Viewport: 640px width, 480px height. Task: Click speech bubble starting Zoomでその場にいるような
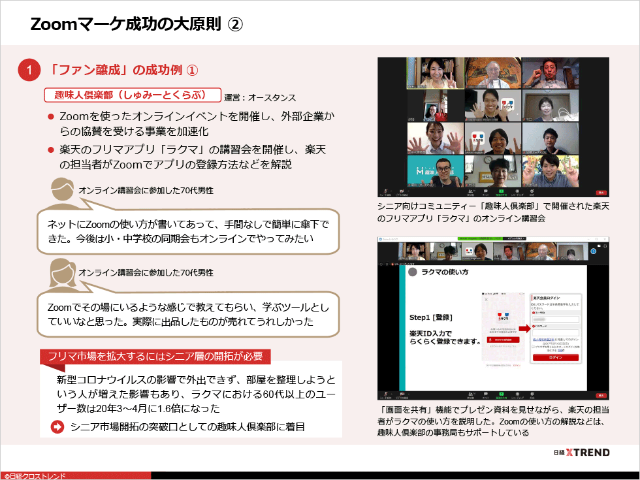pos(188,314)
